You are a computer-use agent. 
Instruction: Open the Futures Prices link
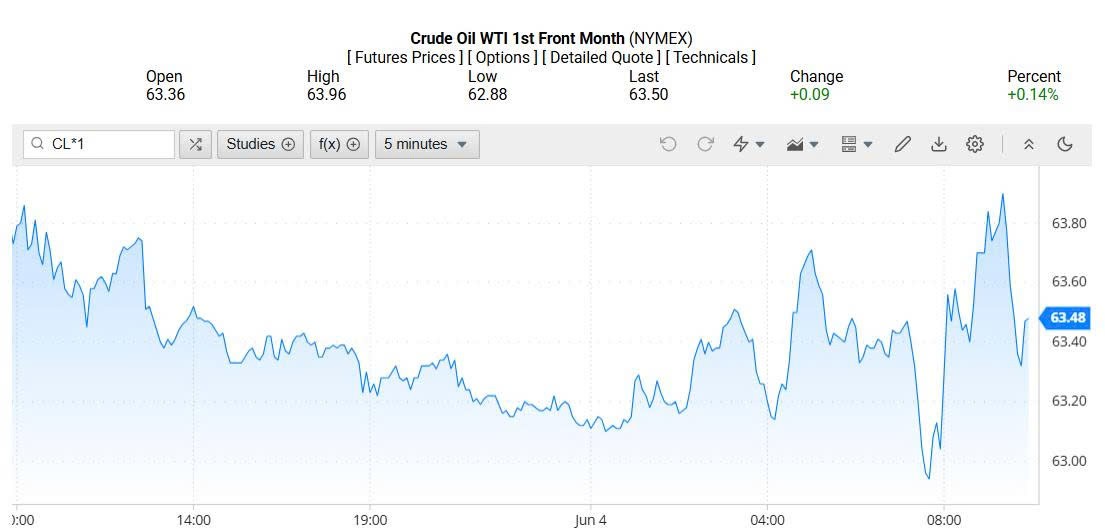pos(405,58)
